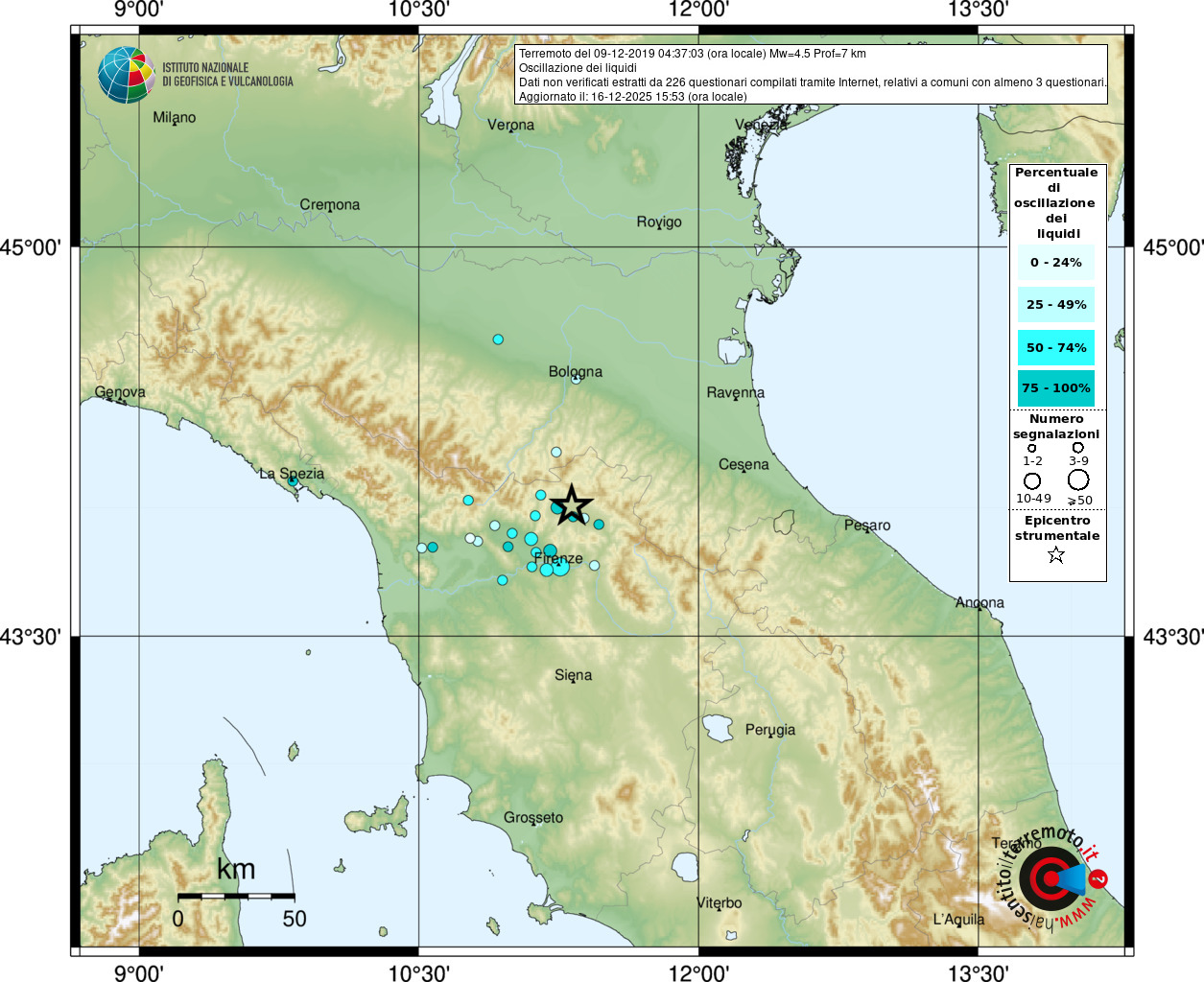Click the 'Istituto Nazionale di Geofisica e Vulcanologia' text
Viewport: 1204px width, 982px height.
227,75
